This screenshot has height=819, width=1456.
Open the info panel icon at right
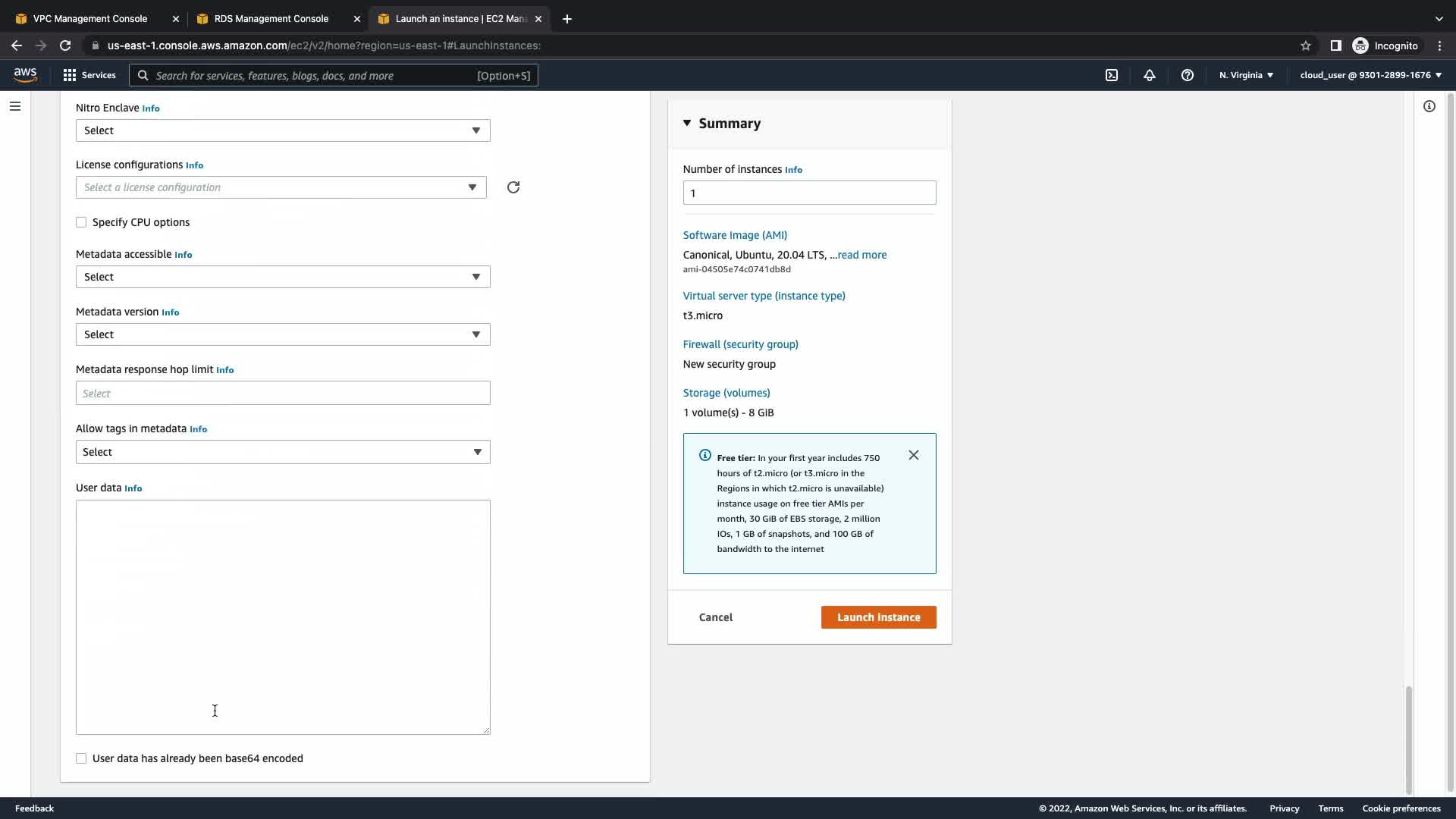coord(1429,106)
